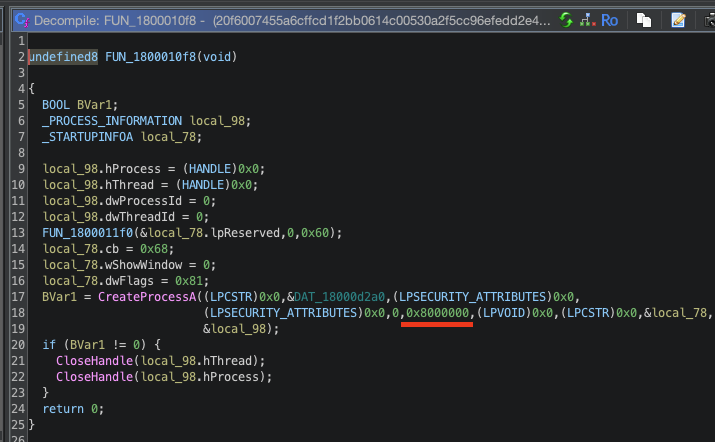
Task: Select the dwProcessId field
Action: point(143,201)
